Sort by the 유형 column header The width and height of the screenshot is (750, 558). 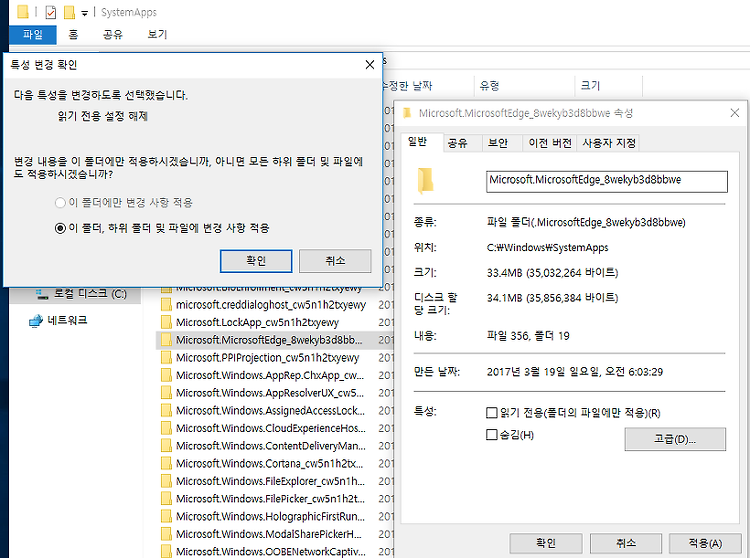point(489,86)
